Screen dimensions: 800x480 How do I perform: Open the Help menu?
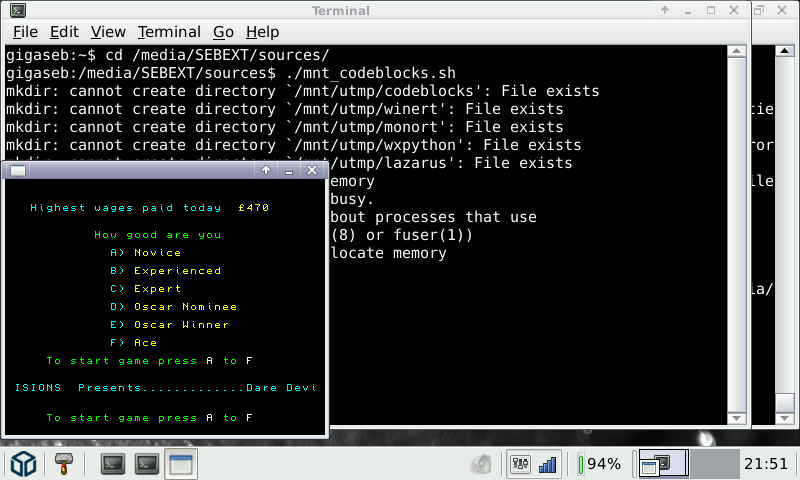pyautogui.click(x=262, y=32)
